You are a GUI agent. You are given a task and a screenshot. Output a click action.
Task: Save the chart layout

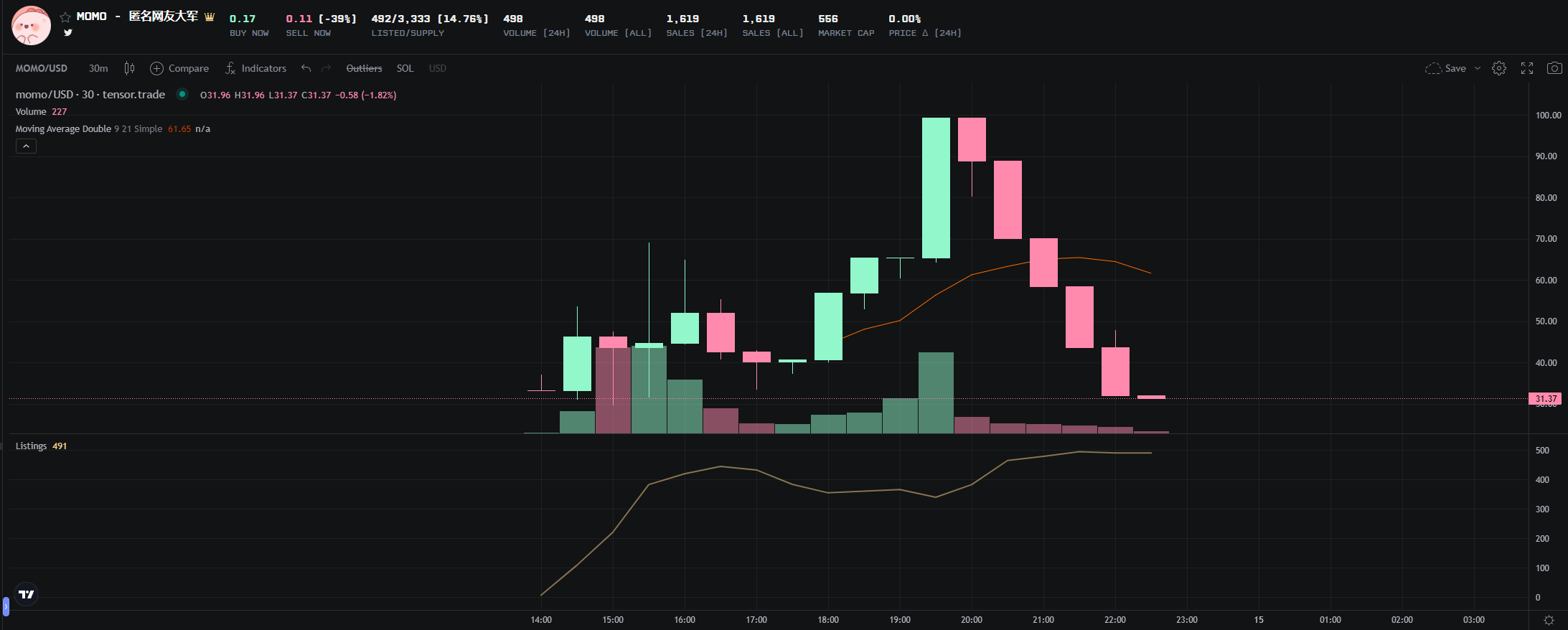1445,68
